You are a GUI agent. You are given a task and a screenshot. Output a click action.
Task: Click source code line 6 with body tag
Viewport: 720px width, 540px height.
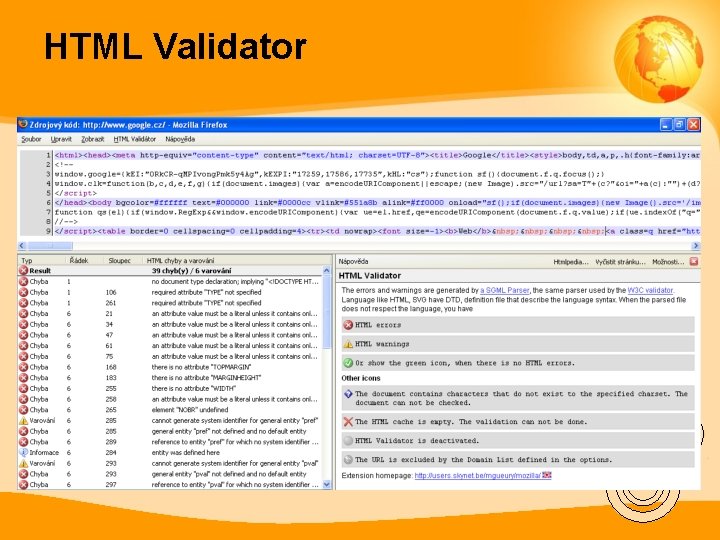(x=377, y=202)
